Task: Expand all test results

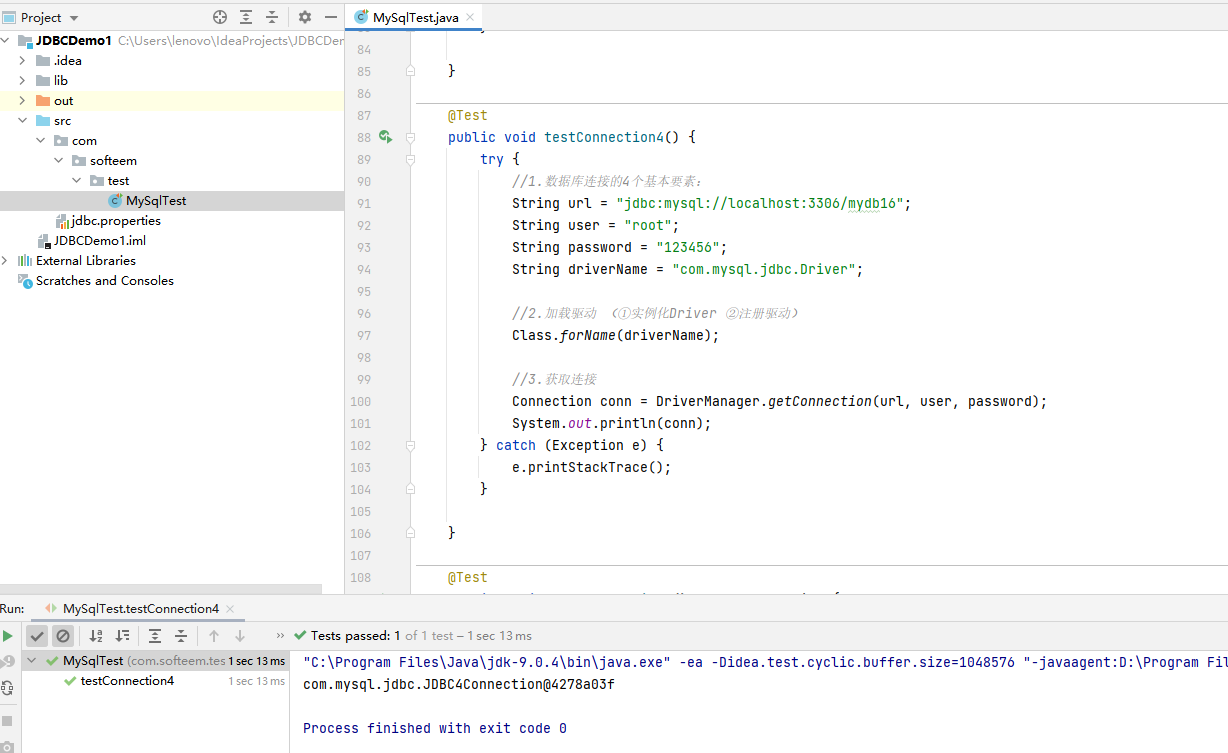Action: 155,636
